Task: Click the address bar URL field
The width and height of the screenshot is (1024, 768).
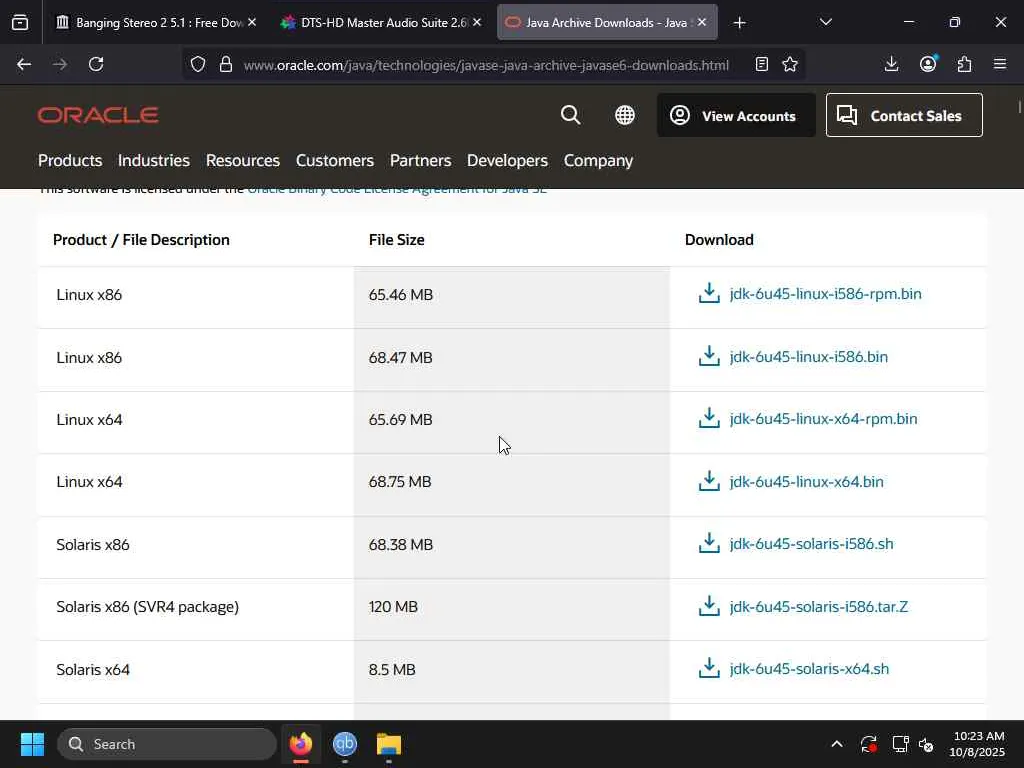Action: pyautogui.click(x=486, y=65)
